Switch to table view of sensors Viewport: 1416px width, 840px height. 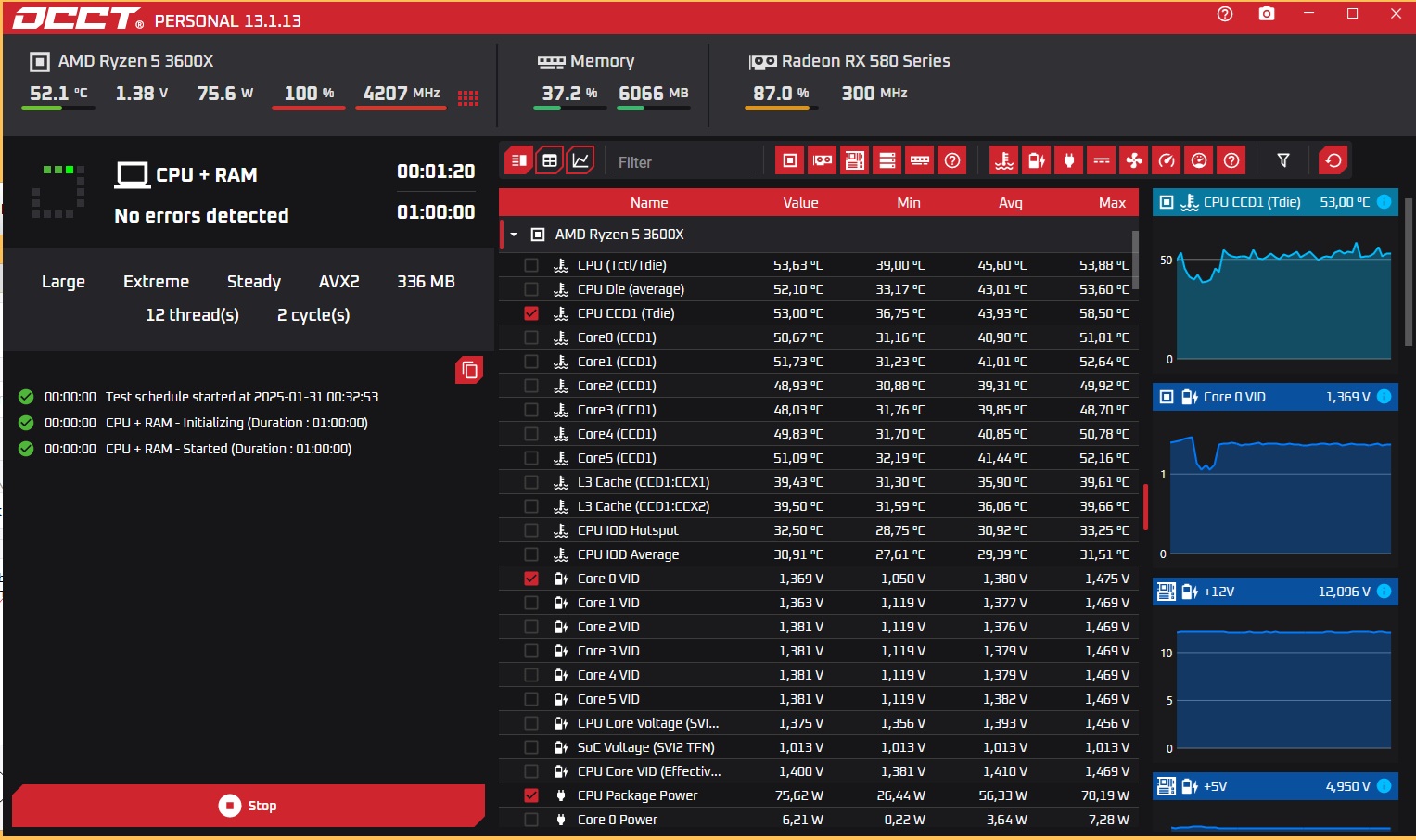(550, 160)
